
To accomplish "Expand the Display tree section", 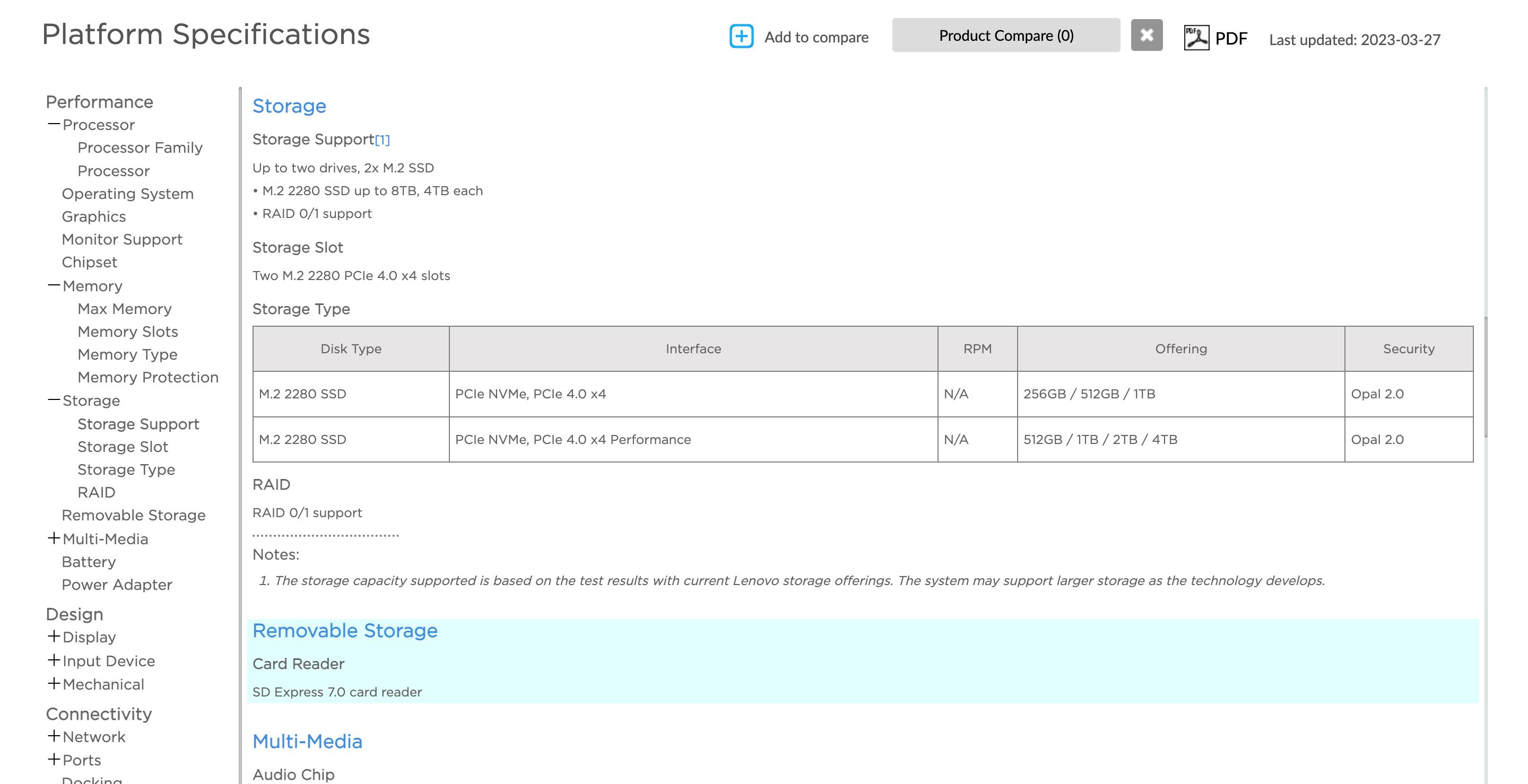I will 54,637.
